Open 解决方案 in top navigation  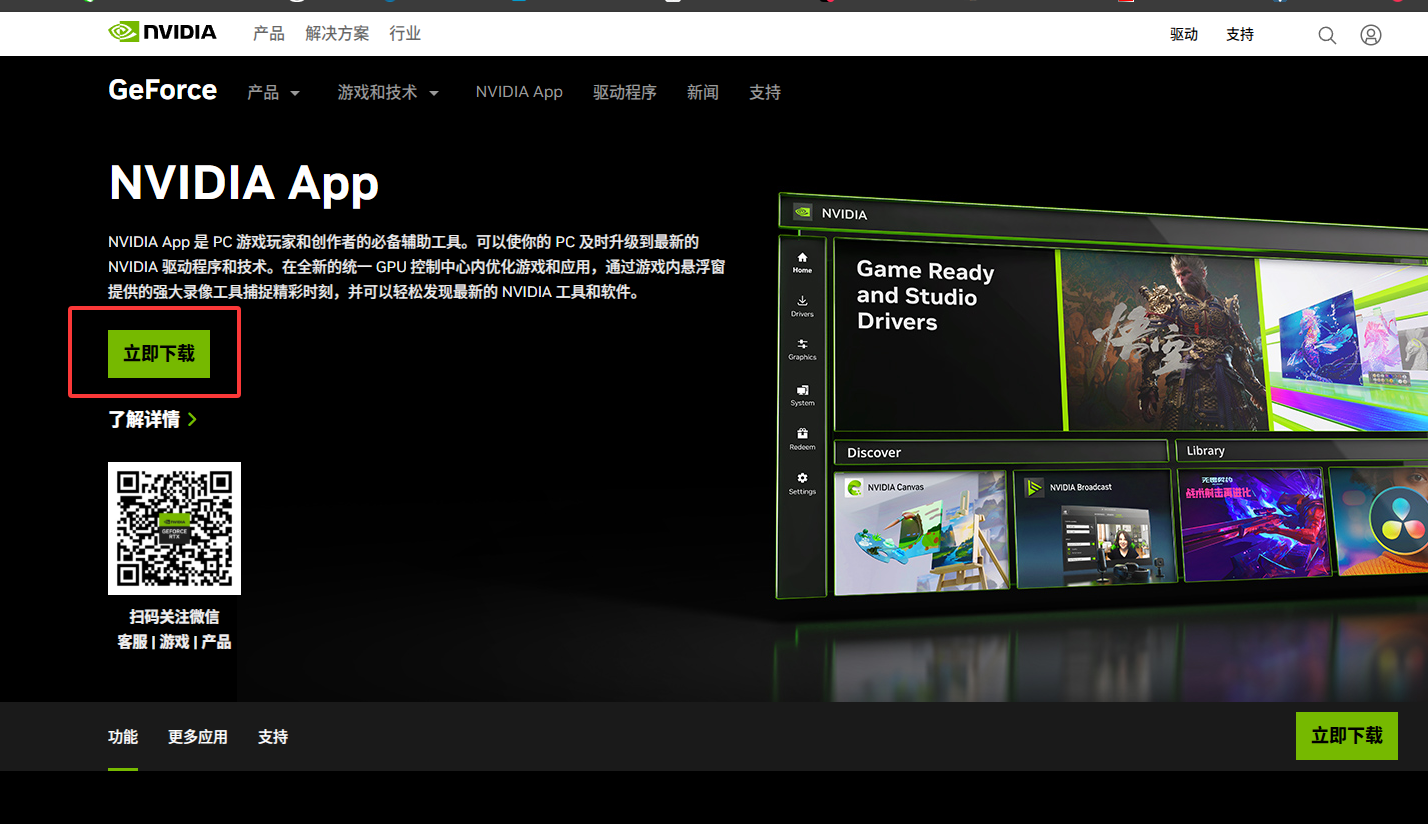[x=337, y=34]
